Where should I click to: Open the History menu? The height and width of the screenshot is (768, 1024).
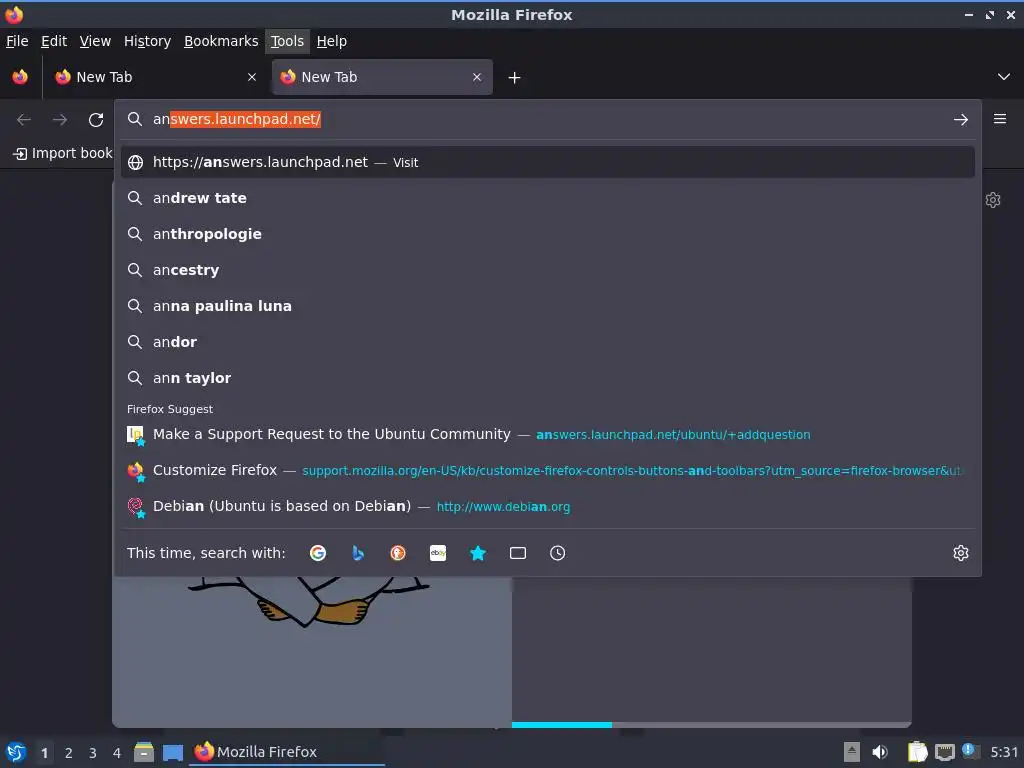148,41
